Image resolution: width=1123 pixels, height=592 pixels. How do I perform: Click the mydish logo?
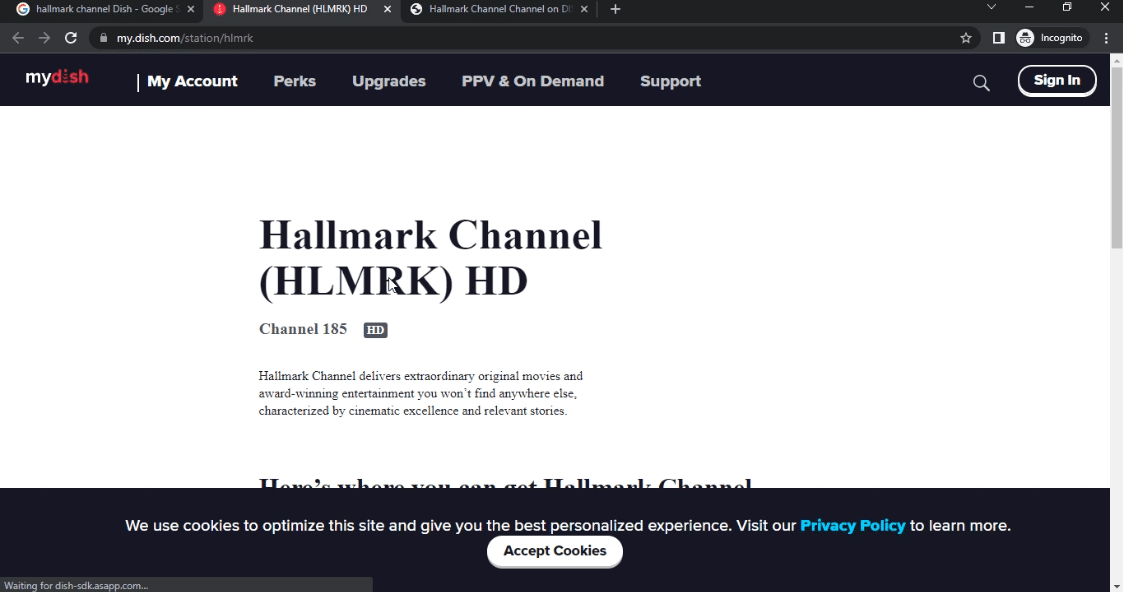57,77
